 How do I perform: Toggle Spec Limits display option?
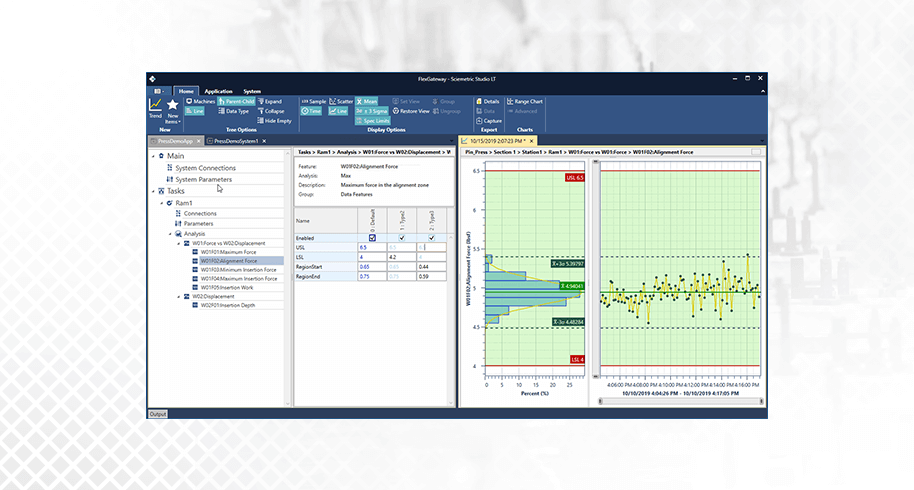click(372, 121)
